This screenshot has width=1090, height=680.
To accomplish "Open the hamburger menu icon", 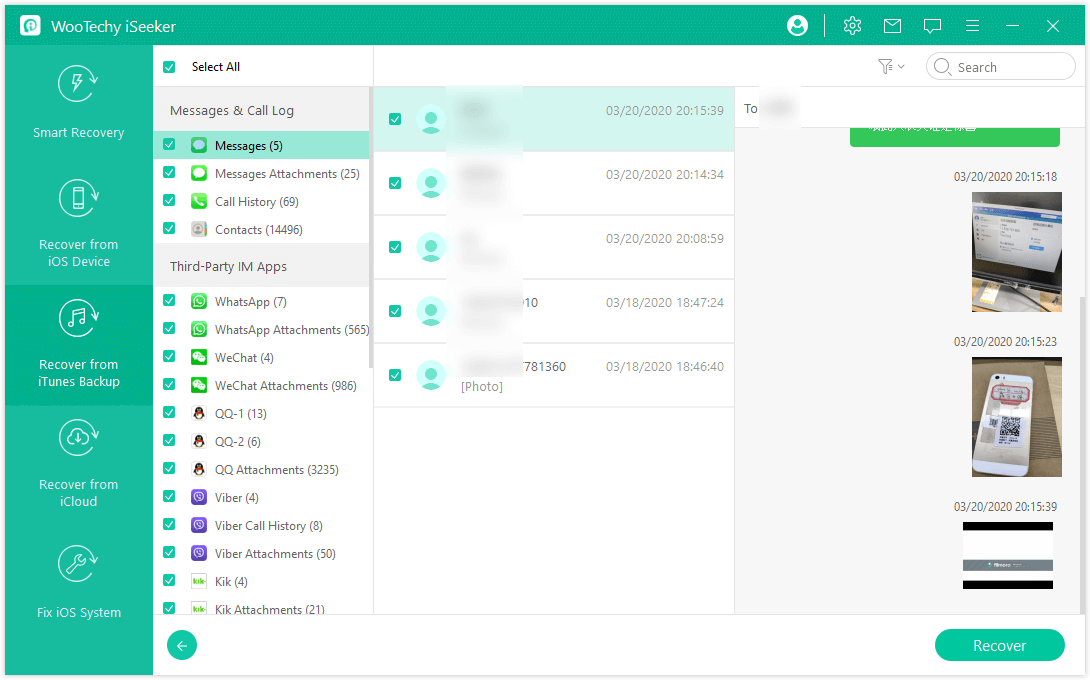I will pos(972,26).
